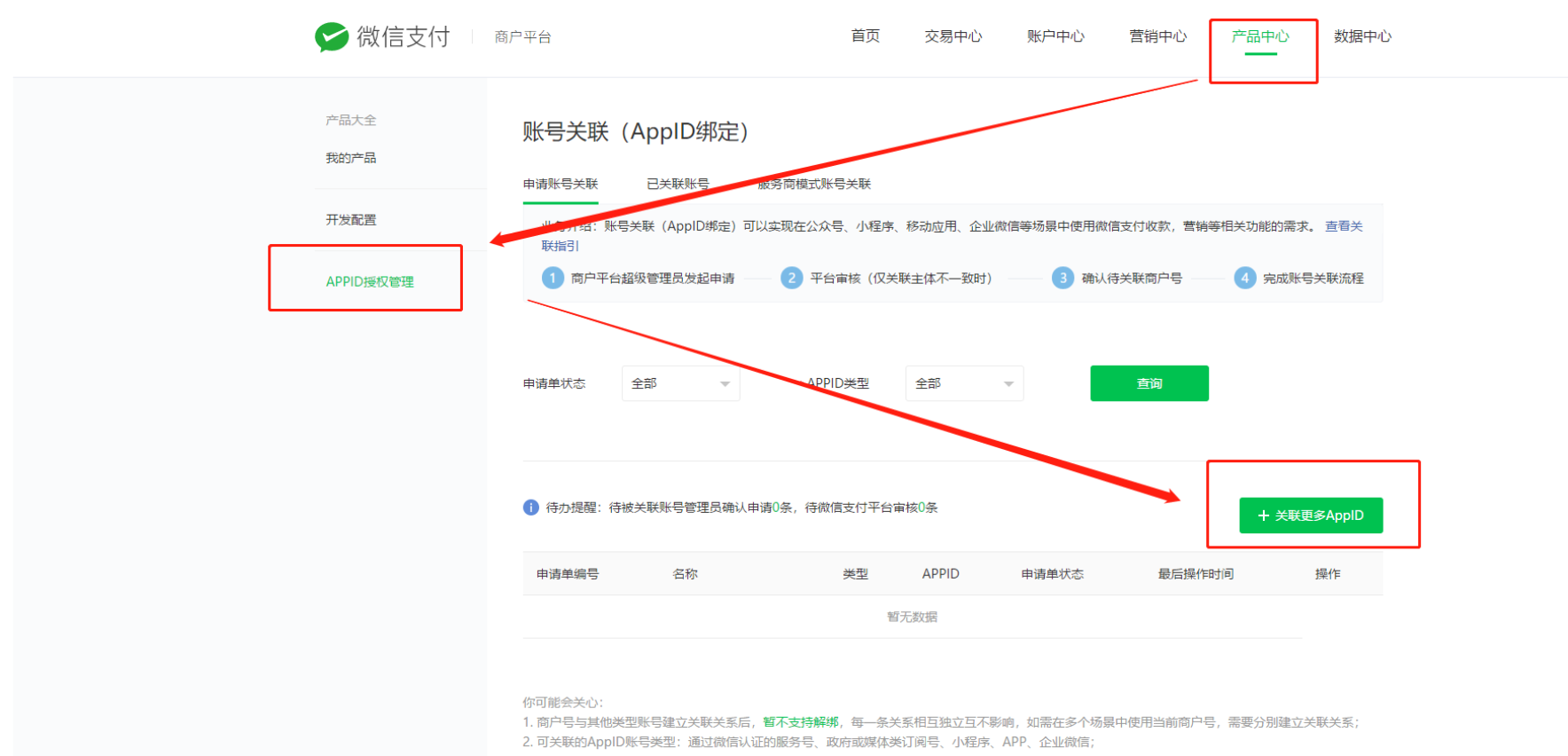The image size is (1568, 756).
Task: Click the green 暂不支持解绑 text
Action: (800, 722)
